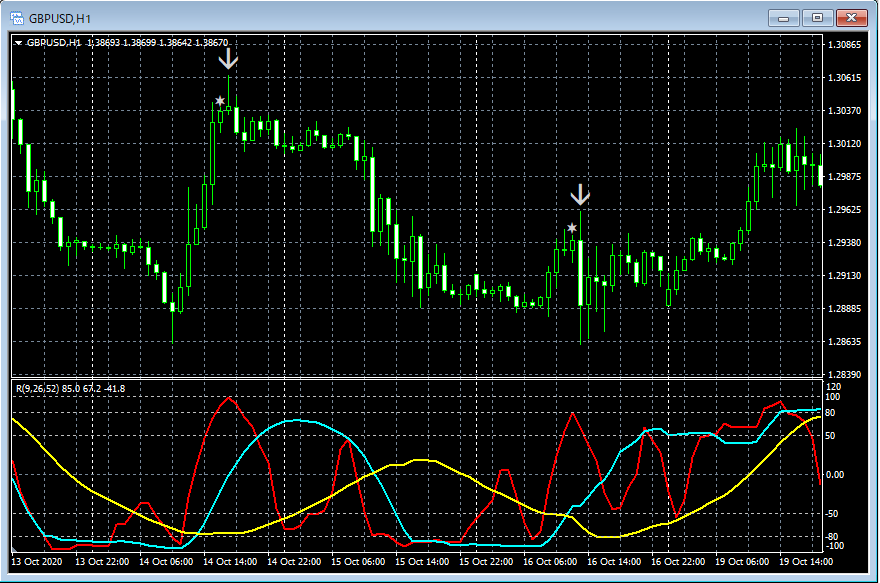Minimize the GBPUSD,H1 chart window

[x=783, y=18]
